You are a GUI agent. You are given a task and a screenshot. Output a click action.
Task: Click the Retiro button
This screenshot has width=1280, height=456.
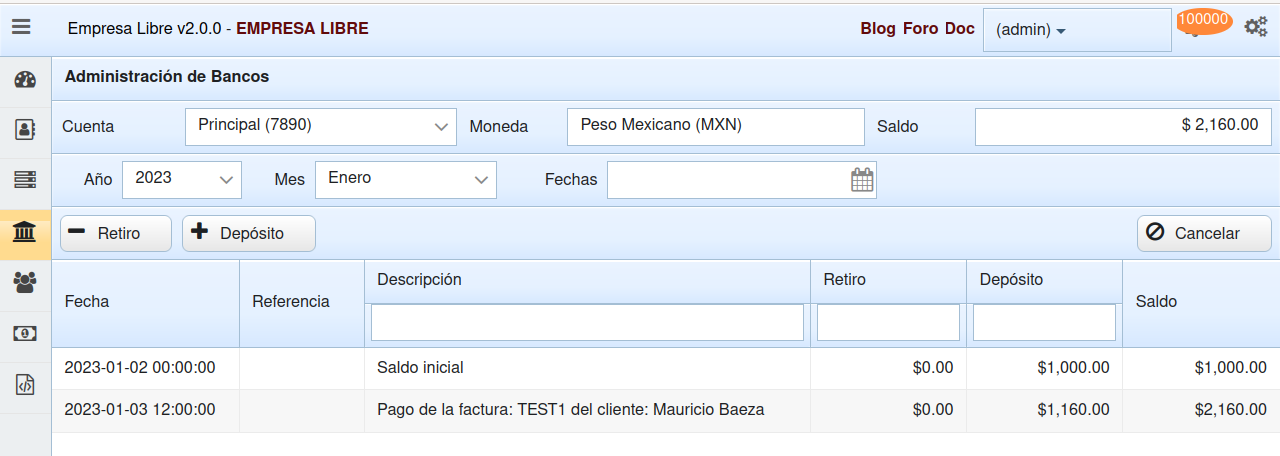[x=116, y=233]
